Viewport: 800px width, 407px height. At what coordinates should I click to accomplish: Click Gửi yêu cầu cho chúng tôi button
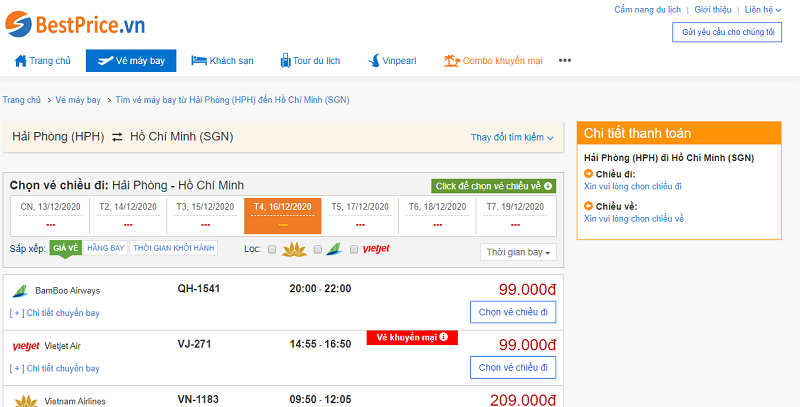click(727, 32)
